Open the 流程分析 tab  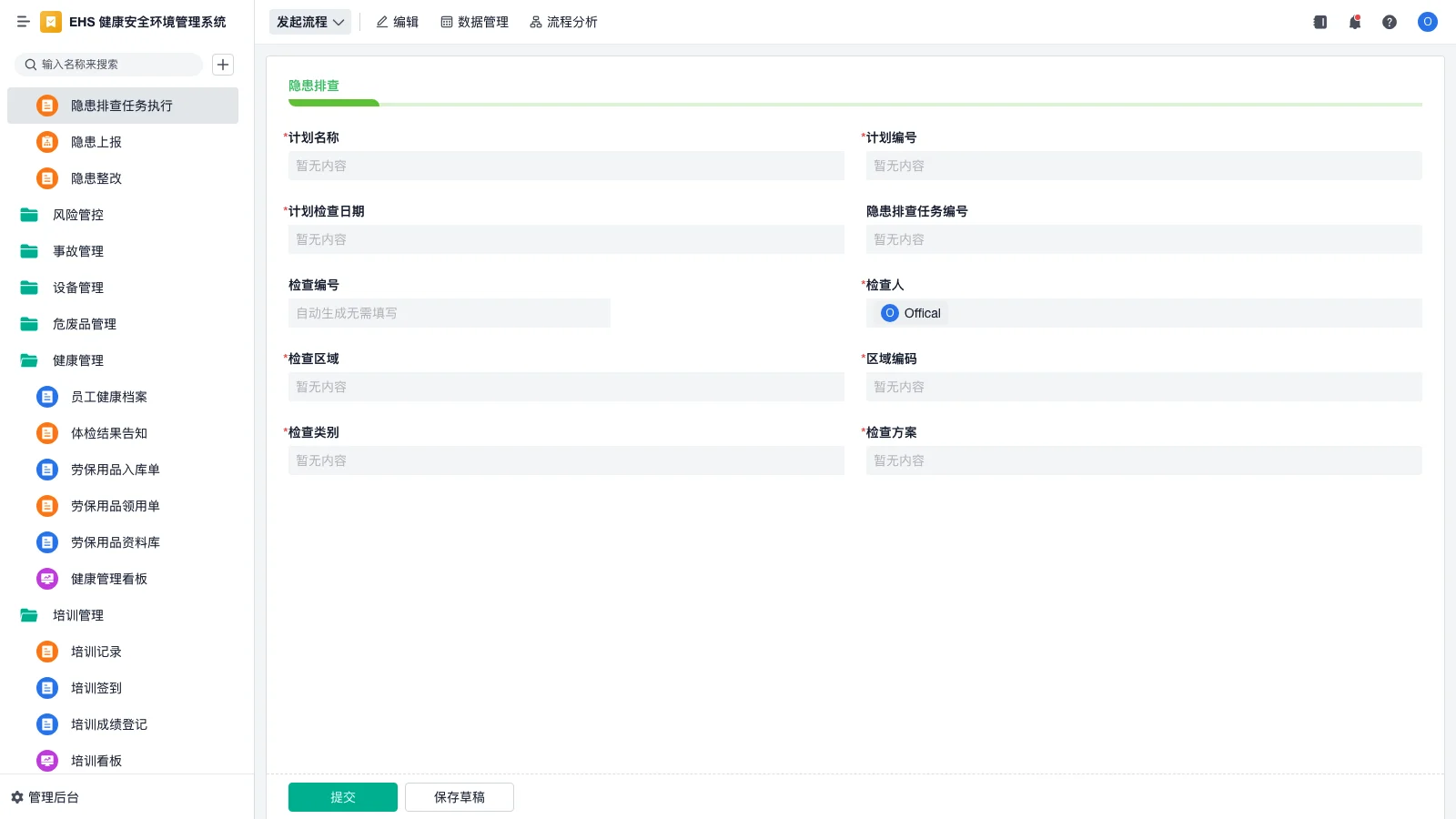click(563, 22)
